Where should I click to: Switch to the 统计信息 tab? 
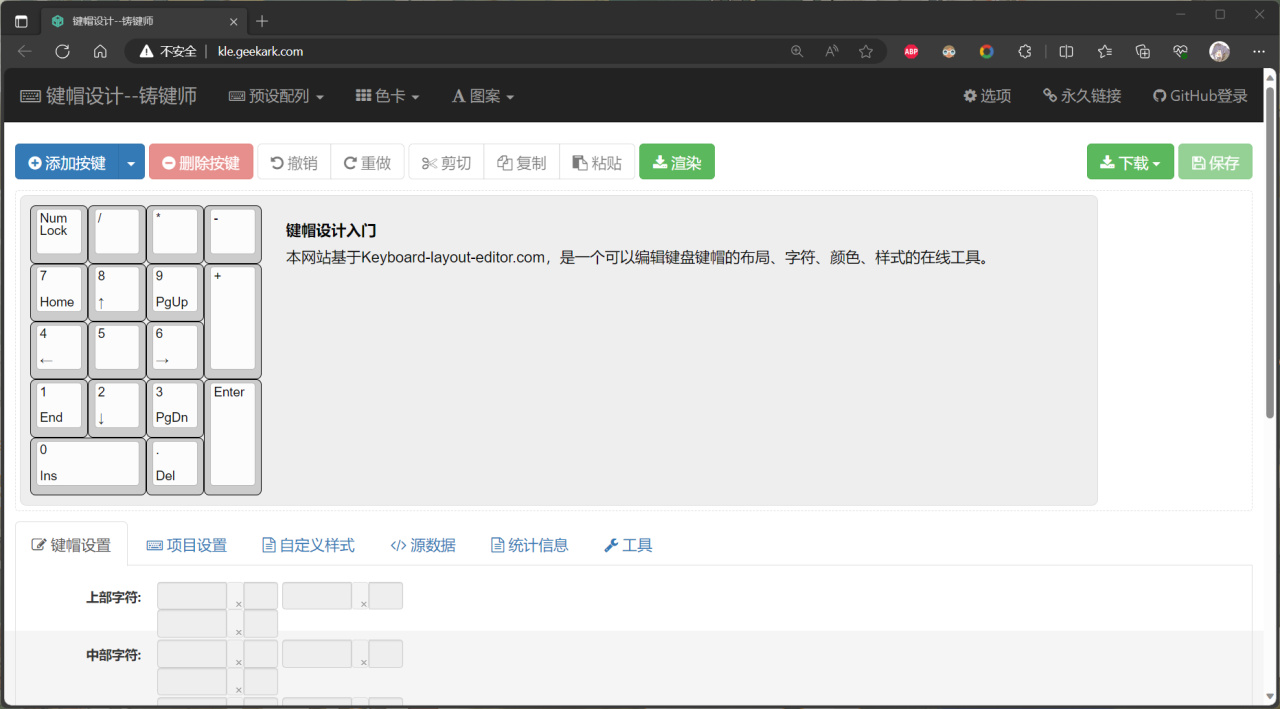click(x=530, y=545)
